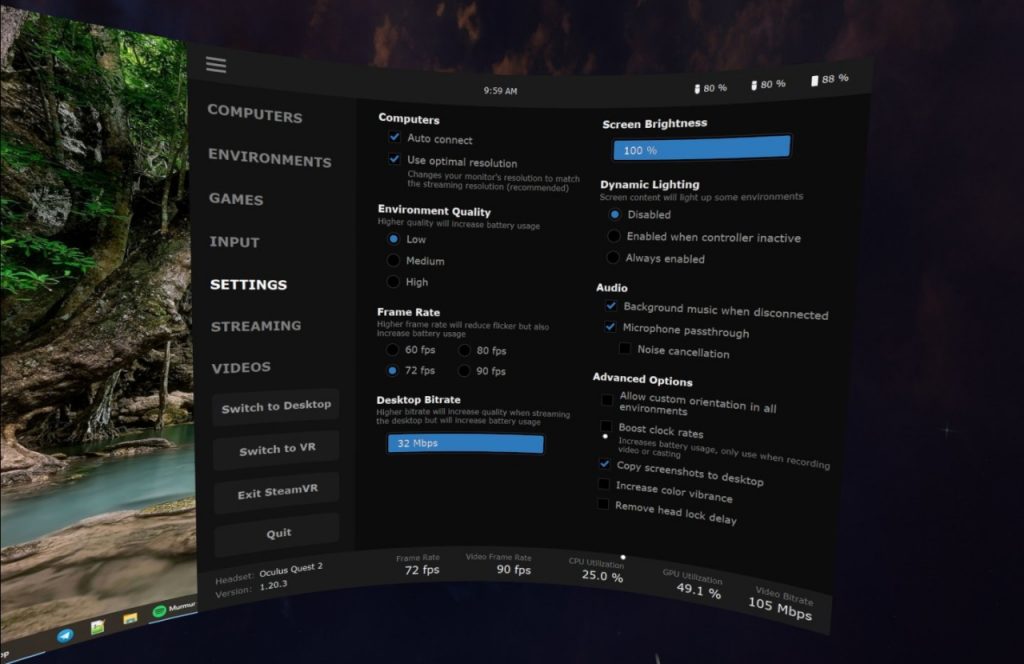
Task: Set frame rate to 80 fps
Action: tap(464, 351)
